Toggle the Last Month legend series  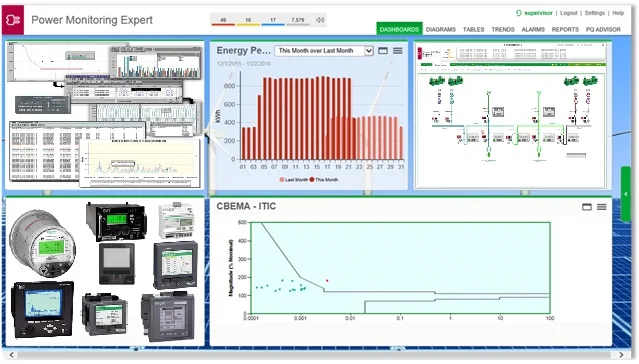[293, 180]
